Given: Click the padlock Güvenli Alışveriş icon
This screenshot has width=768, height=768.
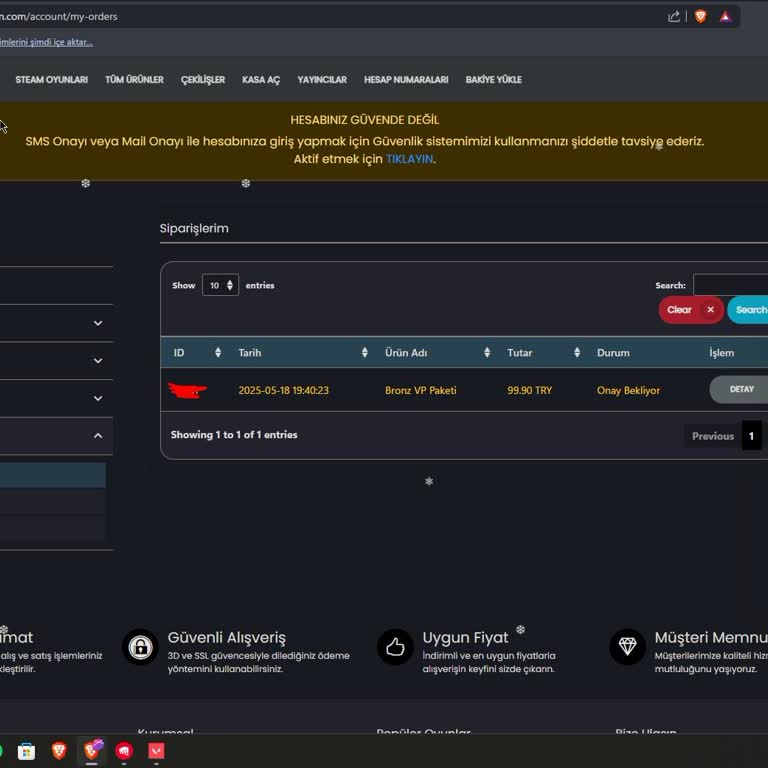Looking at the screenshot, I should [140, 647].
